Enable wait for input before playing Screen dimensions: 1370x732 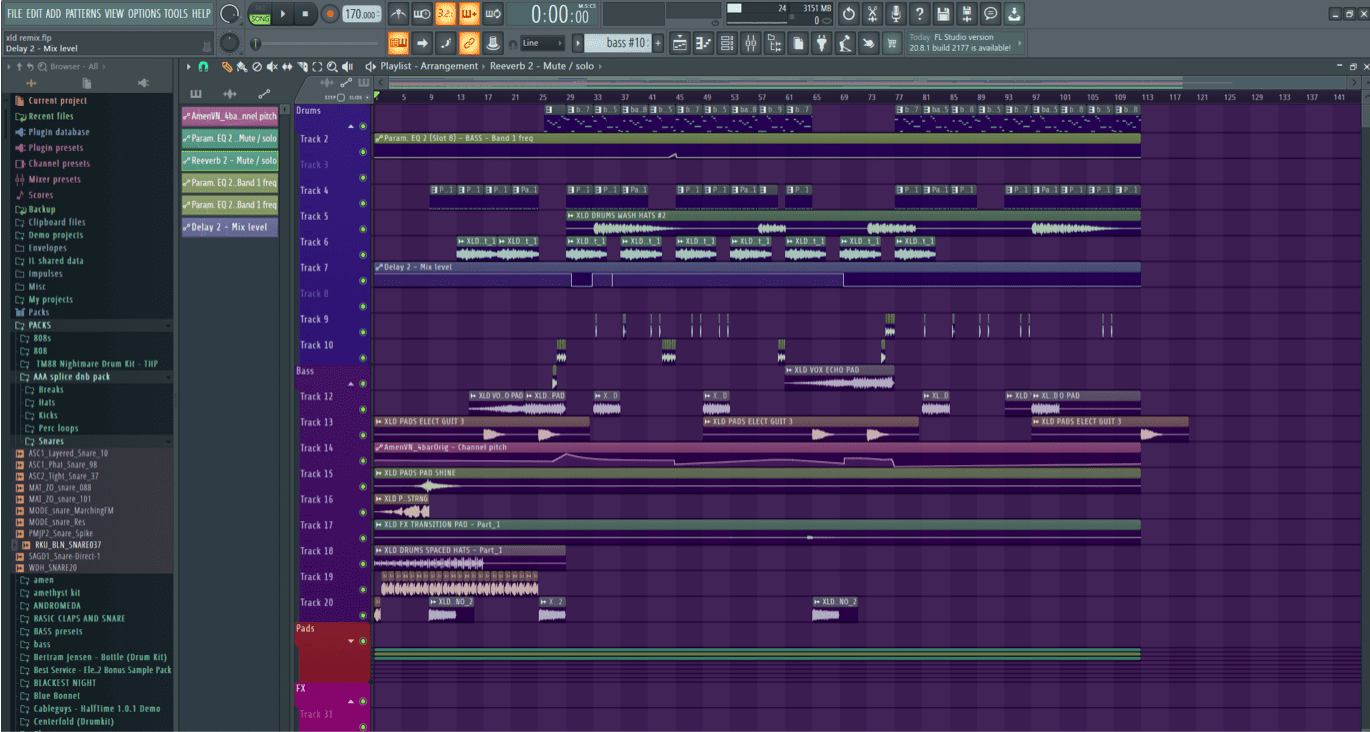click(x=421, y=14)
